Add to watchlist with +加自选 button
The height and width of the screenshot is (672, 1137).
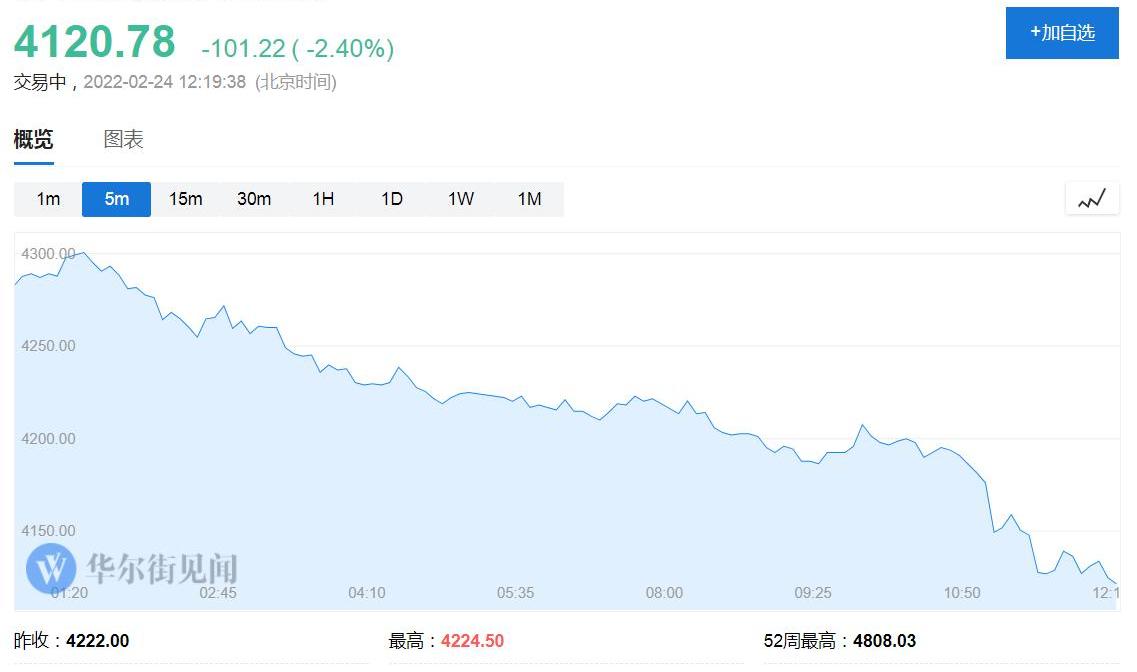[x=1062, y=33]
